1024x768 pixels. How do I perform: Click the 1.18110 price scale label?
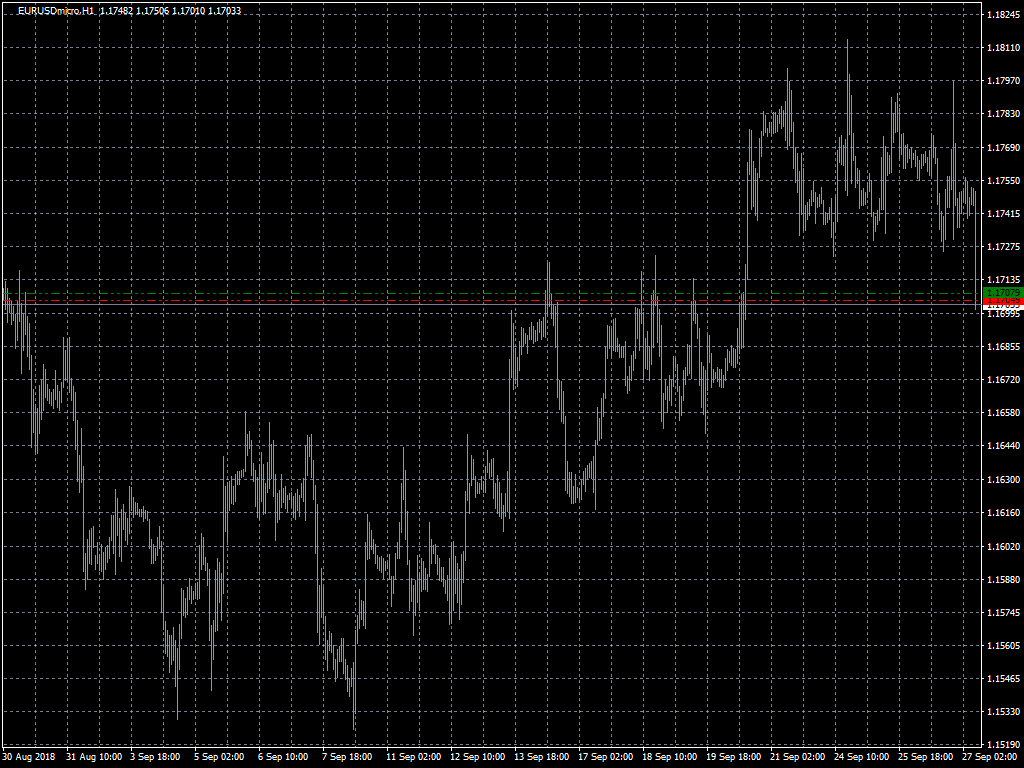tap(1002, 48)
